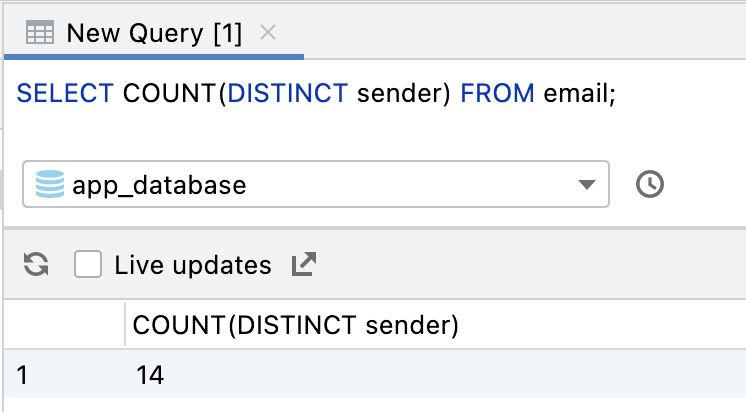Place the cursor on the DISTINCT keyword
The image size is (746, 412).
288,94
